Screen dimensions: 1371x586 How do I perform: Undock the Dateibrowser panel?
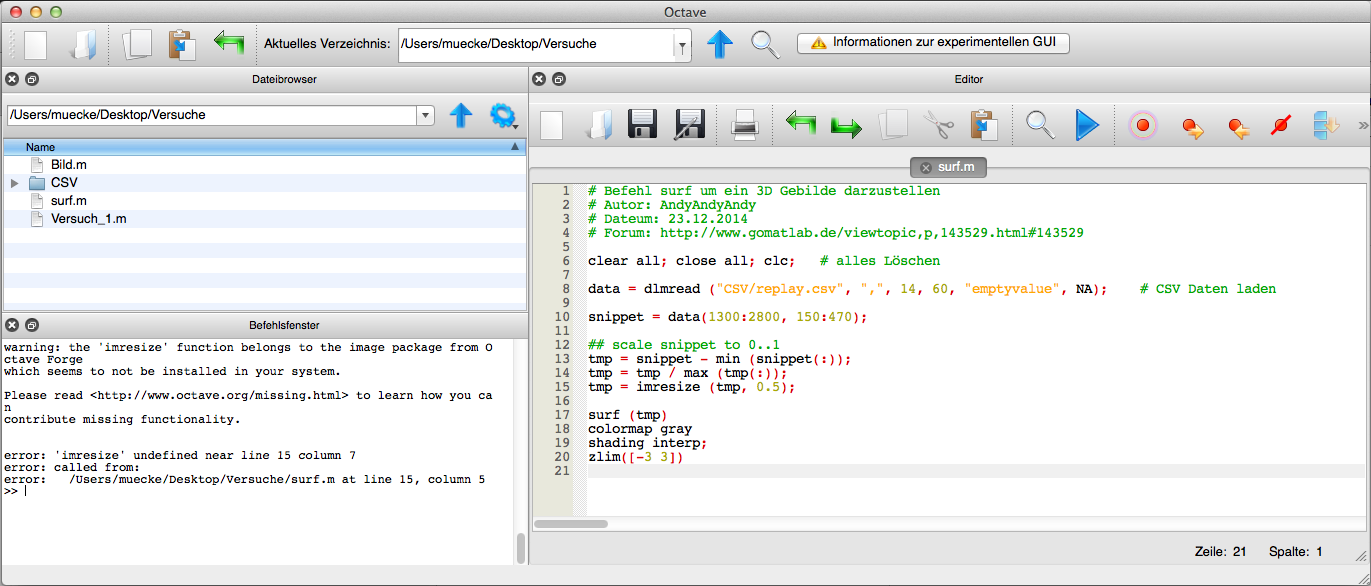(x=32, y=79)
